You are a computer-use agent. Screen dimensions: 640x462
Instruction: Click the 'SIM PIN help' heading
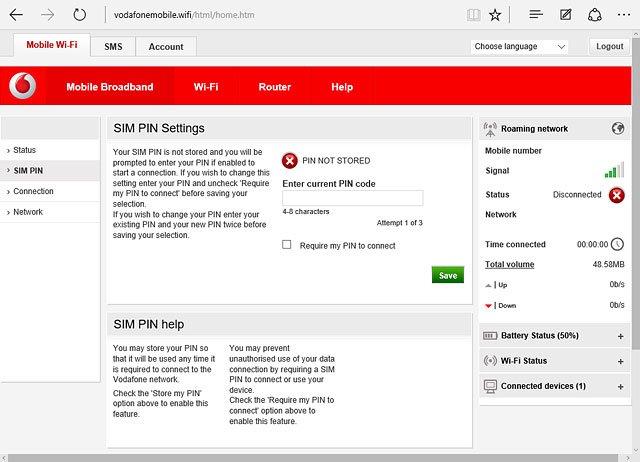pyautogui.click(x=149, y=324)
